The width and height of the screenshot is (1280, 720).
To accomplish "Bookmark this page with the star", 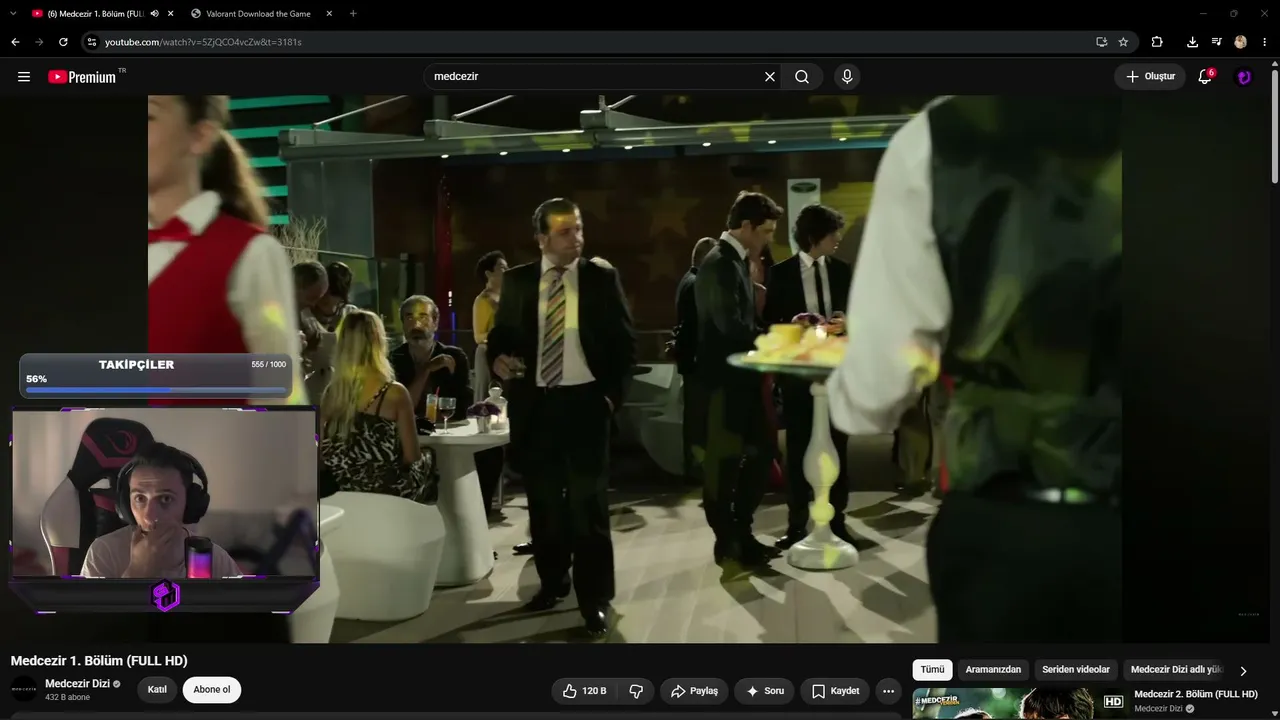I will (x=1123, y=42).
